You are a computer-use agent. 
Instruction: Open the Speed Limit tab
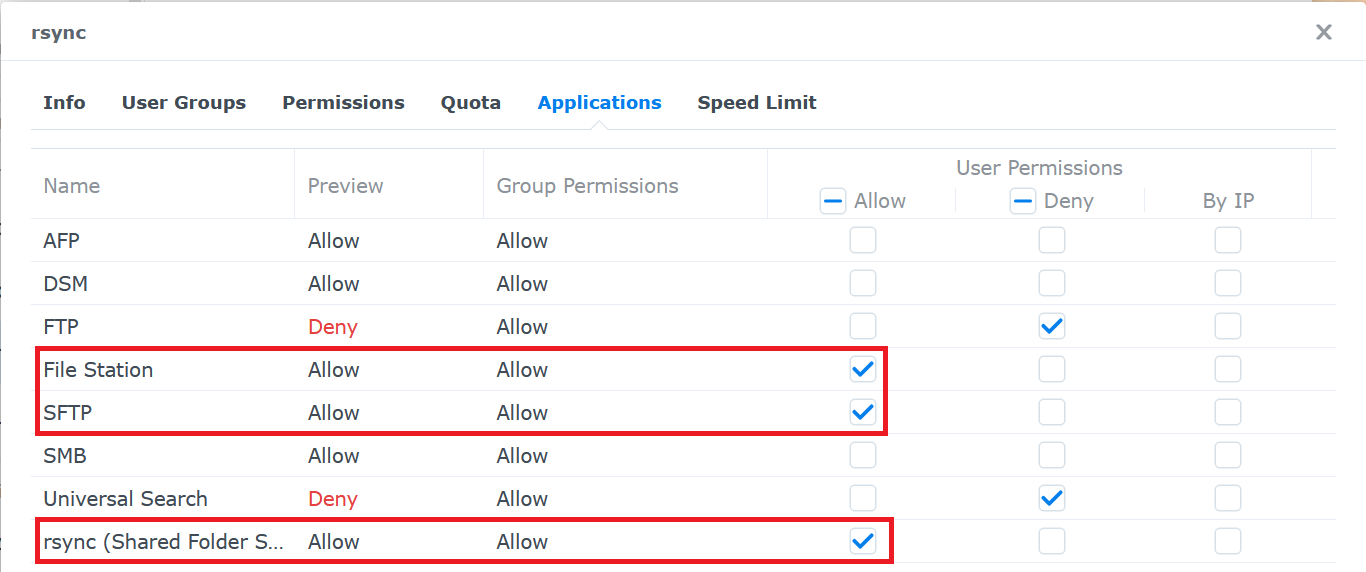click(757, 102)
